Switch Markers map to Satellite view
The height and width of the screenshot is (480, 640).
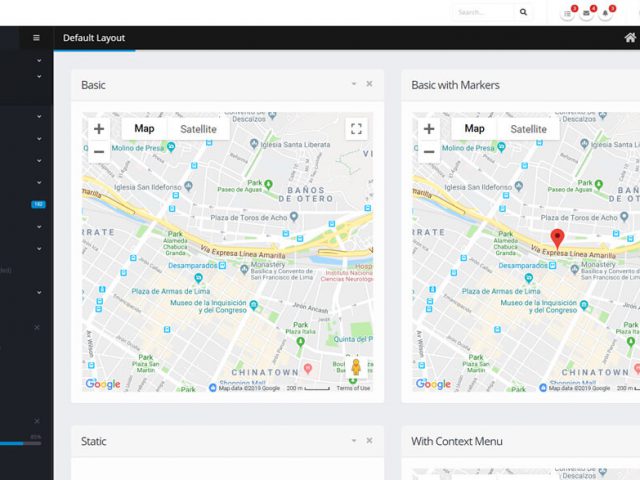click(528, 129)
